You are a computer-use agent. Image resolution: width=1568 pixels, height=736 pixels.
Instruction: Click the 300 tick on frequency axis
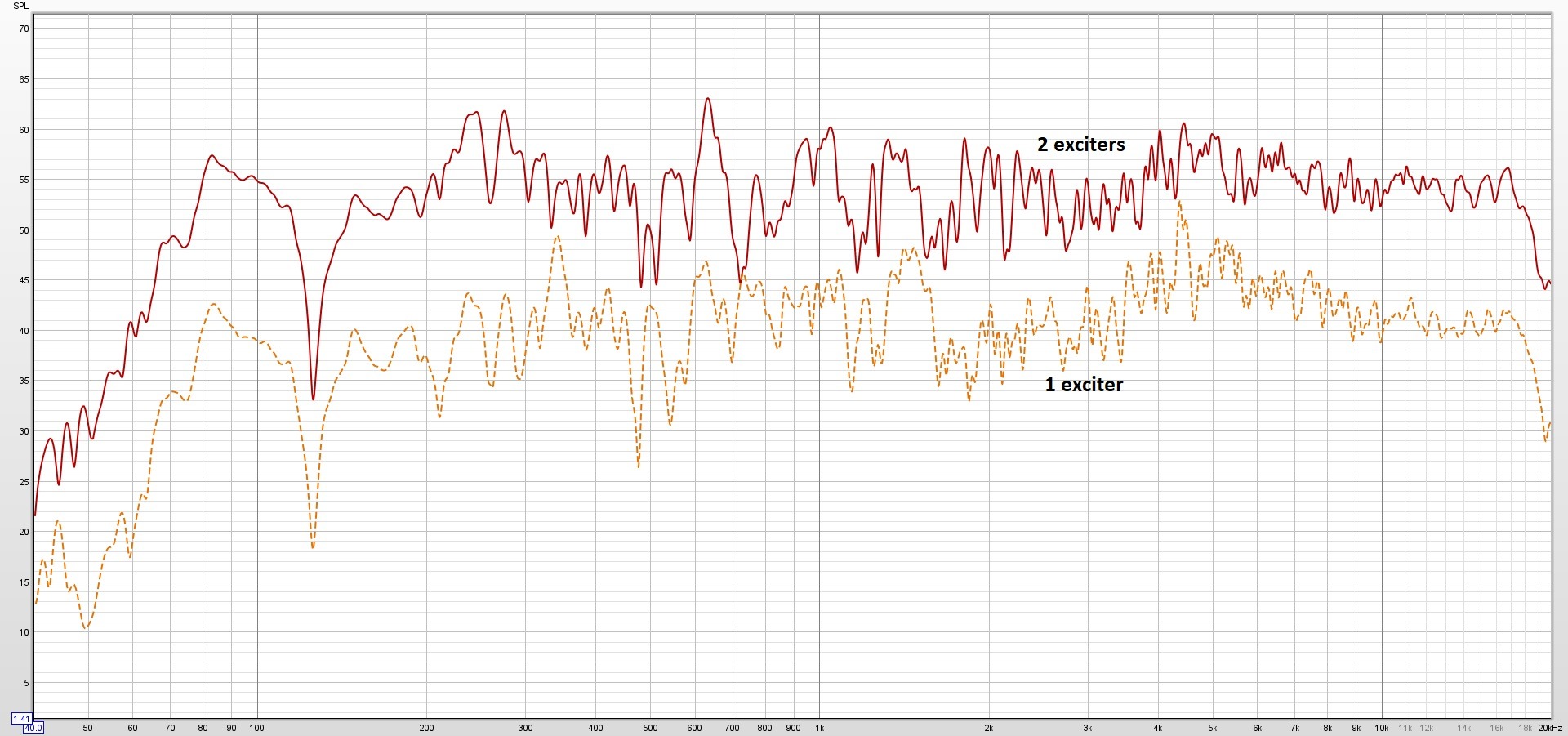point(525,728)
